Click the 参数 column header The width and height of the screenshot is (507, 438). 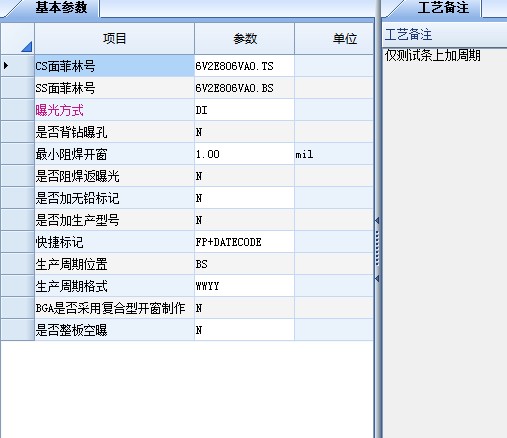click(245, 39)
